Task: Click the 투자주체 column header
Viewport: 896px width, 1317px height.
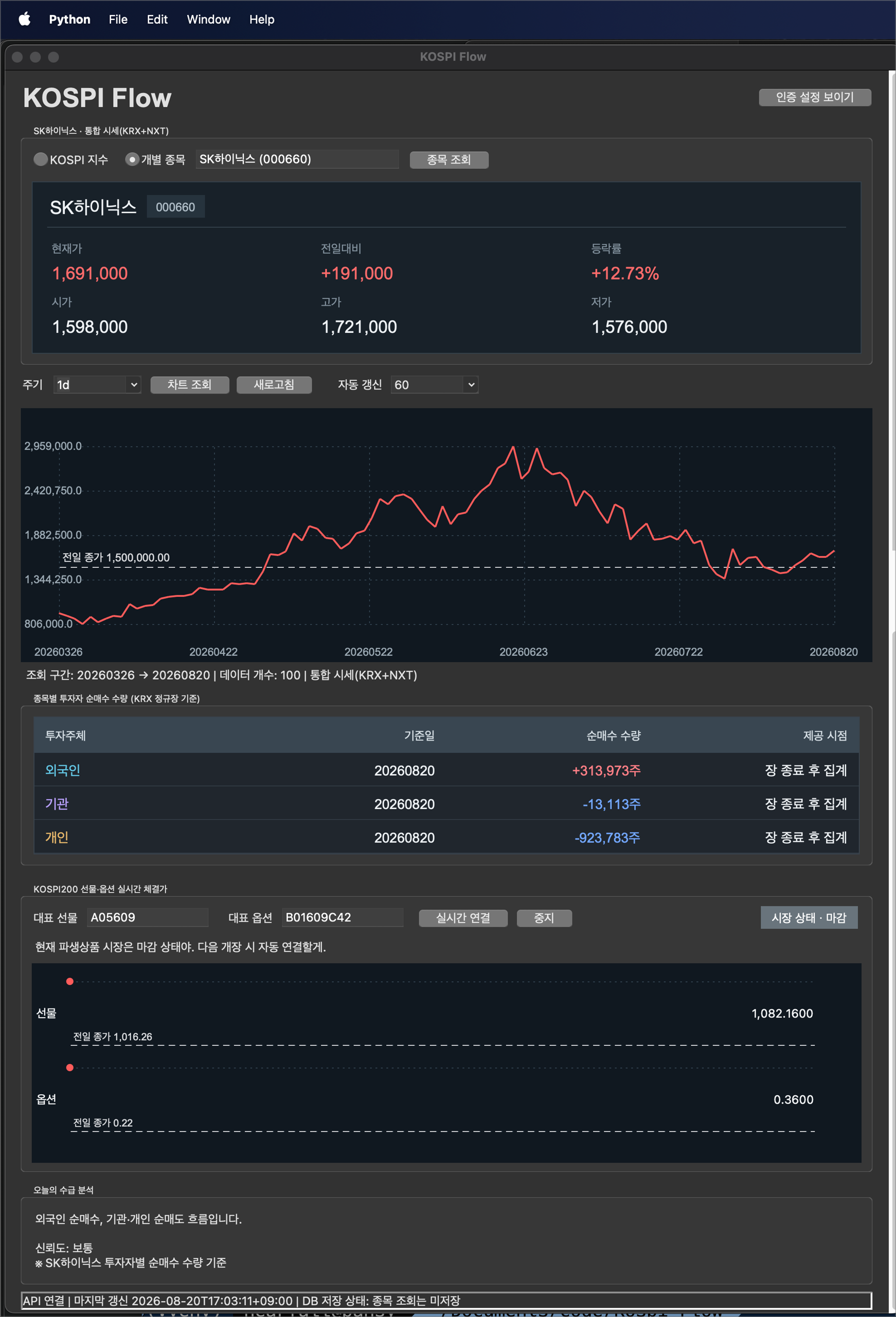Action: (66, 736)
